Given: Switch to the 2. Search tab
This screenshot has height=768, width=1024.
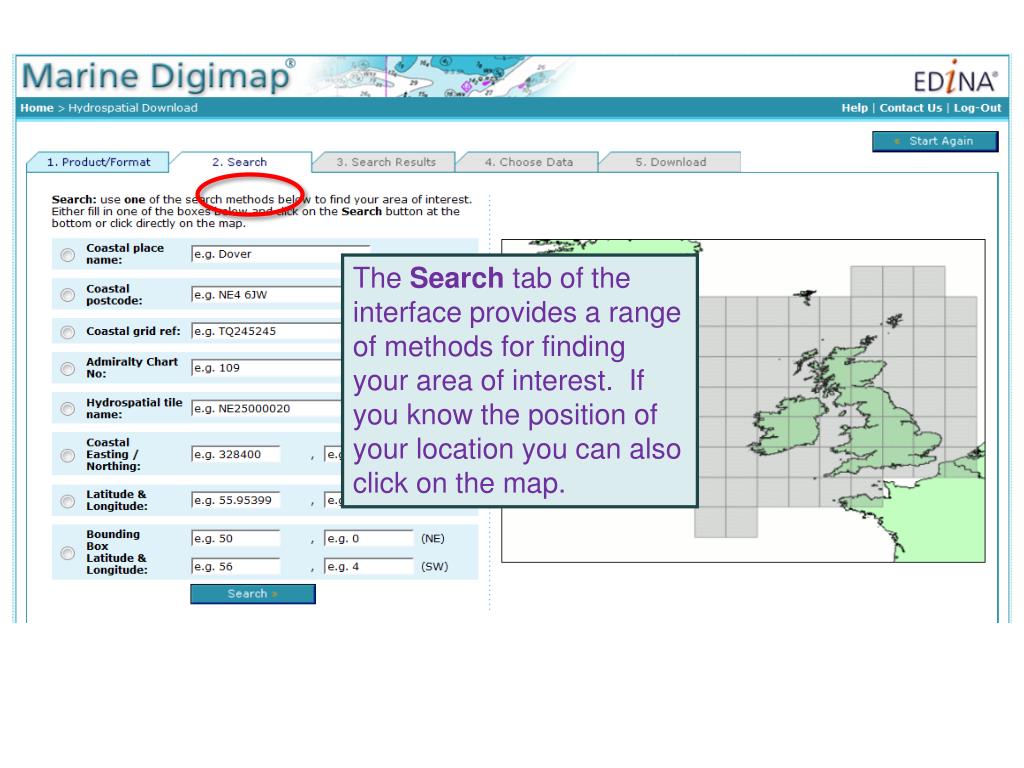Looking at the screenshot, I should click(x=239, y=162).
